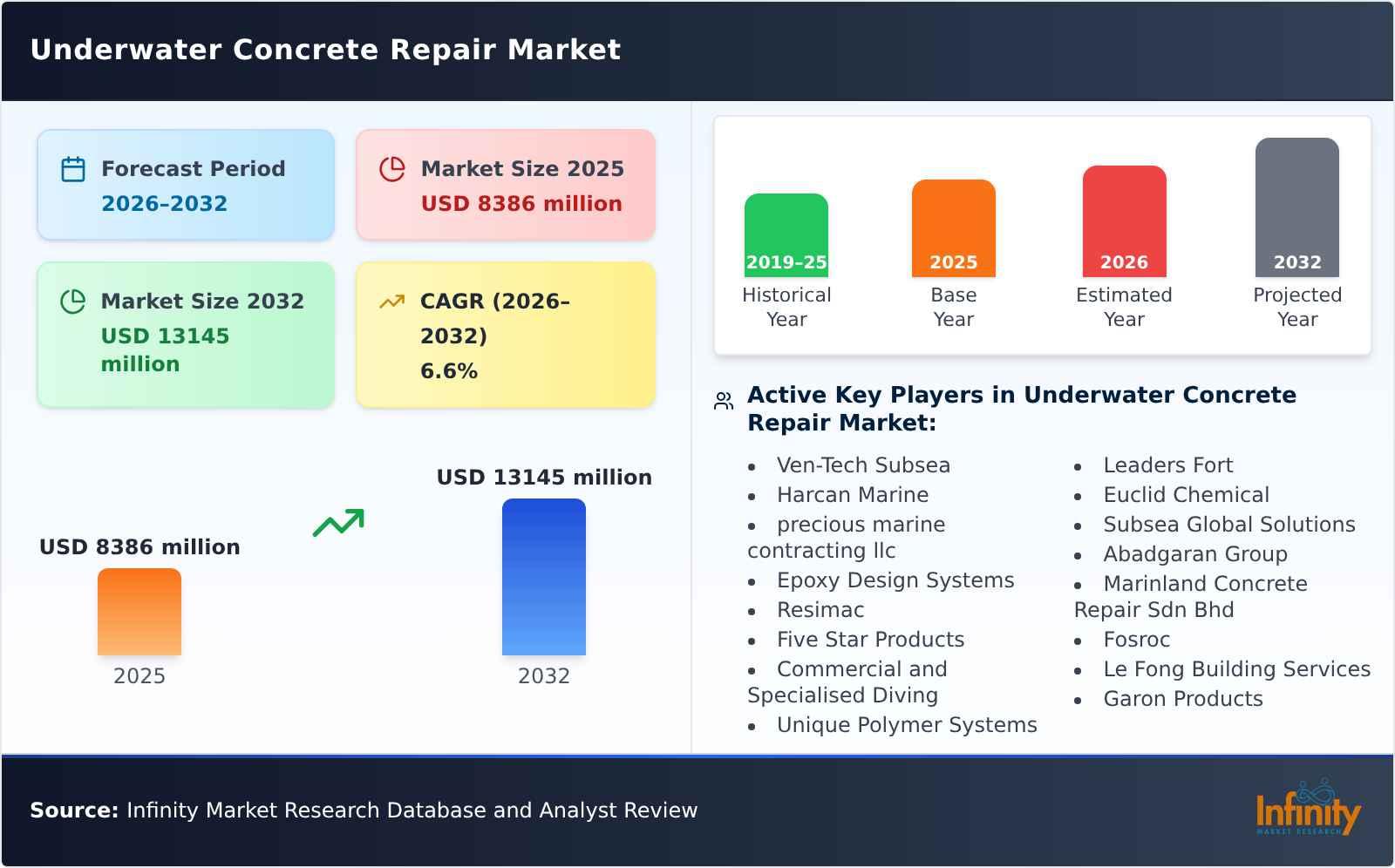Screen dimensions: 1395x868
Task: Click the USD 13145 million label above blue bar
Action: (x=544, y=478)
